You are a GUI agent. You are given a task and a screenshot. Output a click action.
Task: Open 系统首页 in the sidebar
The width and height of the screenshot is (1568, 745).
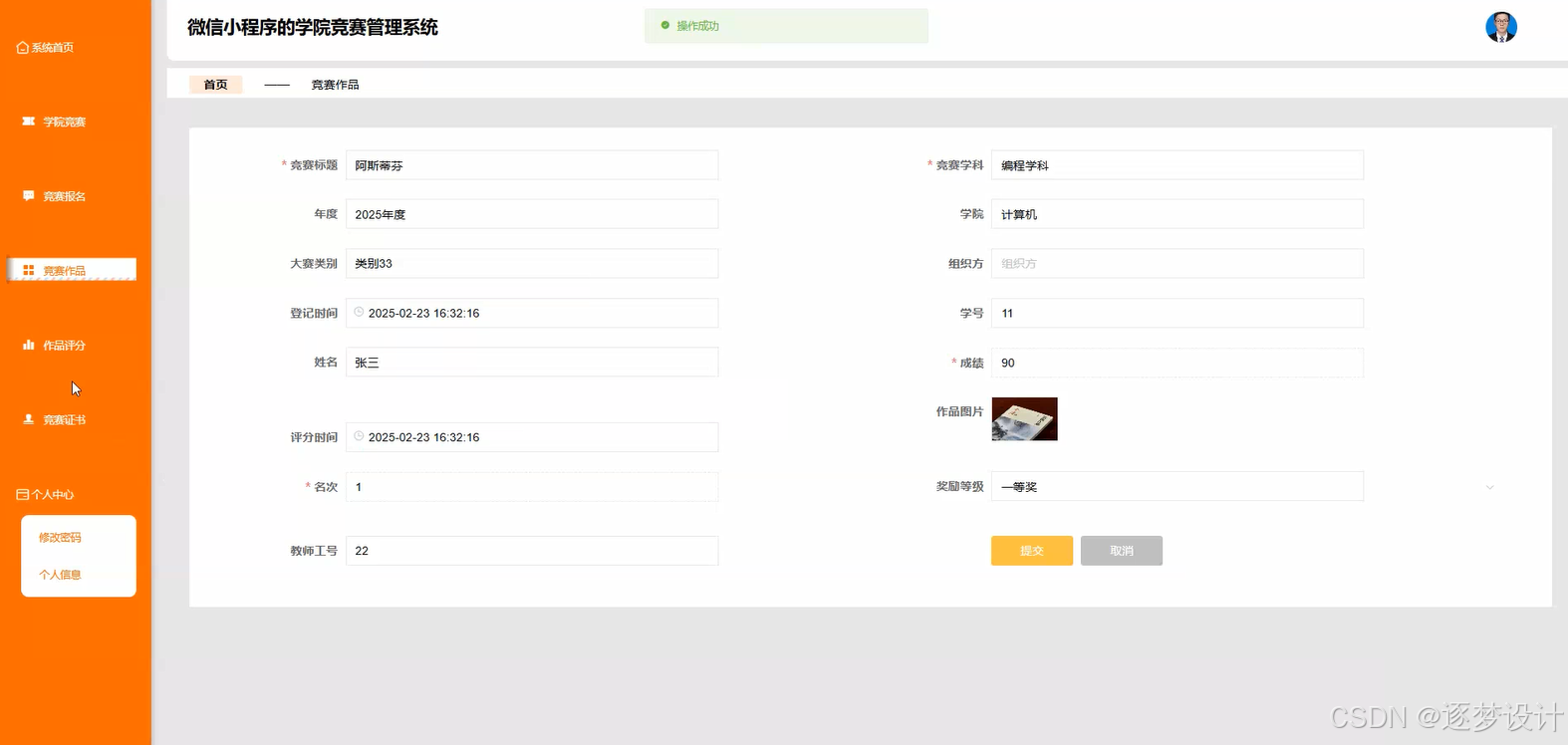(x=52, y=48)
